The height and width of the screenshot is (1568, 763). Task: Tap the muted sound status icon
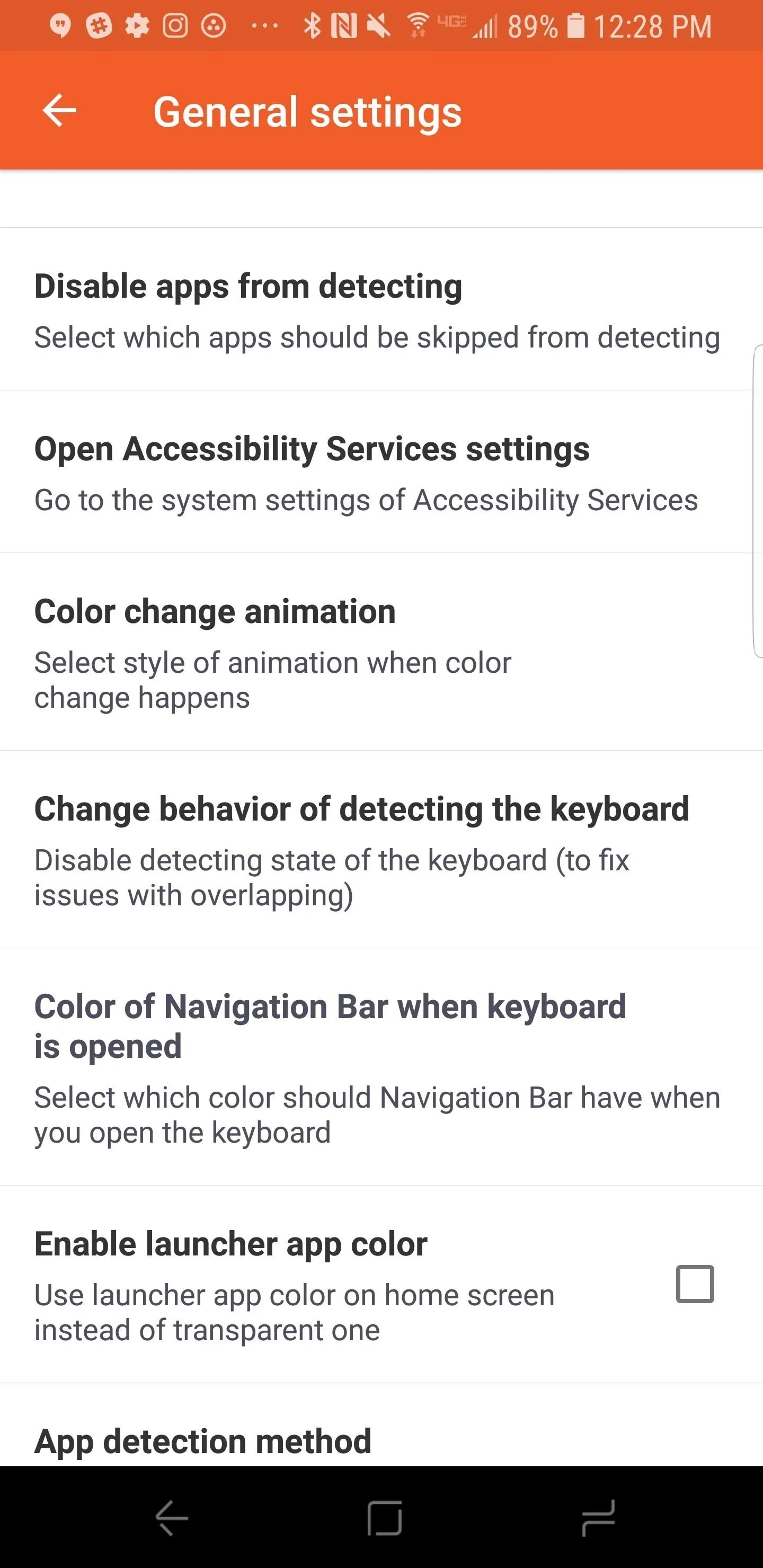click(x=379, y=25)
